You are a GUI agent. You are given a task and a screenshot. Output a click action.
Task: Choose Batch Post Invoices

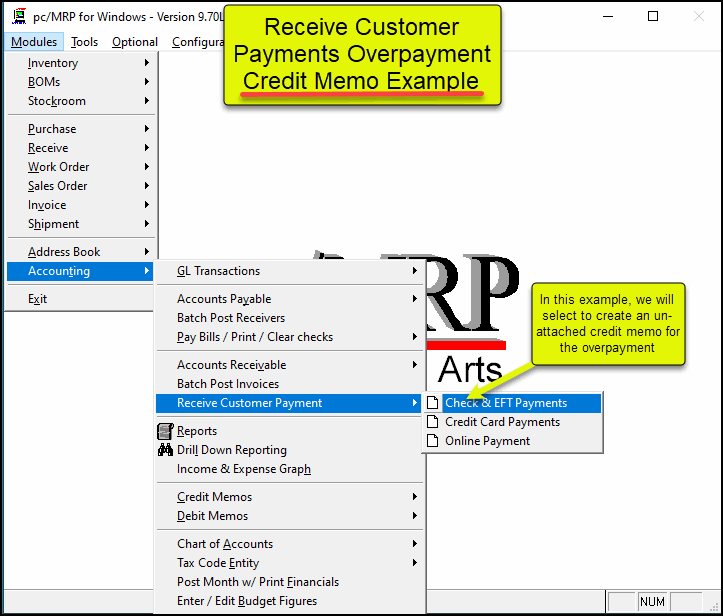click(x=228, y=384)
